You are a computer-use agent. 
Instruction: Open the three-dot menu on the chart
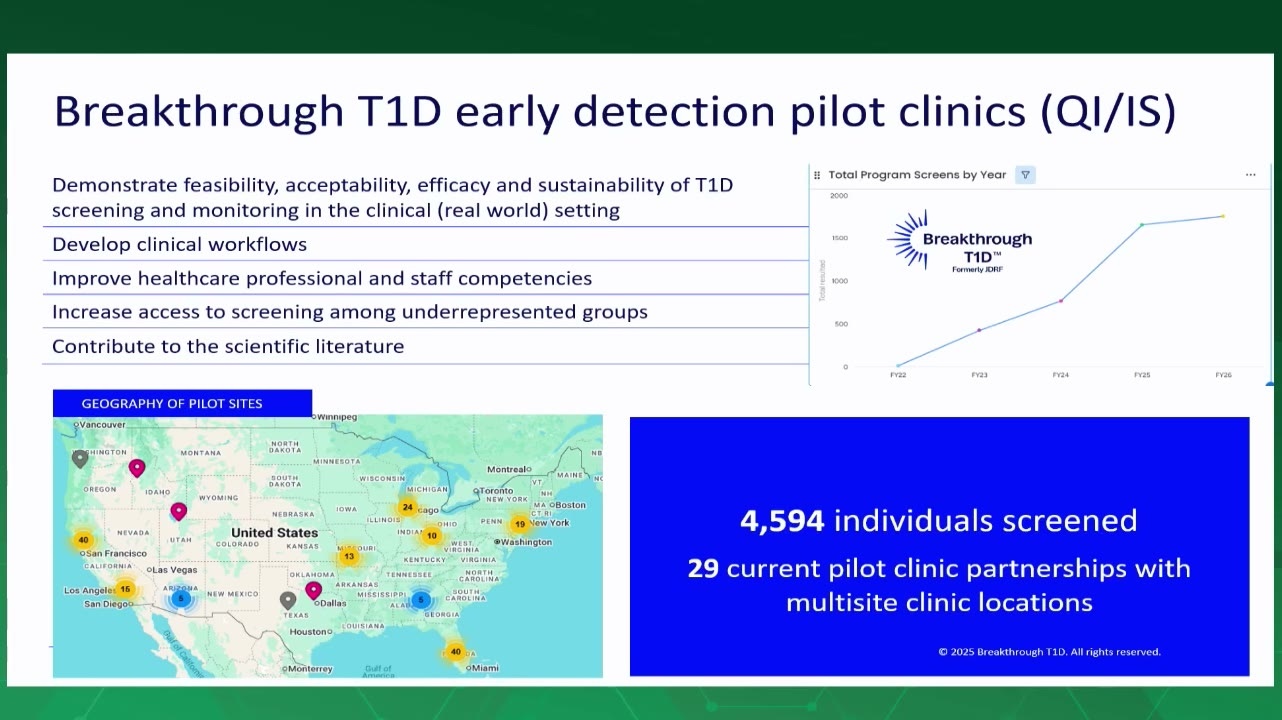(1250, 175)
